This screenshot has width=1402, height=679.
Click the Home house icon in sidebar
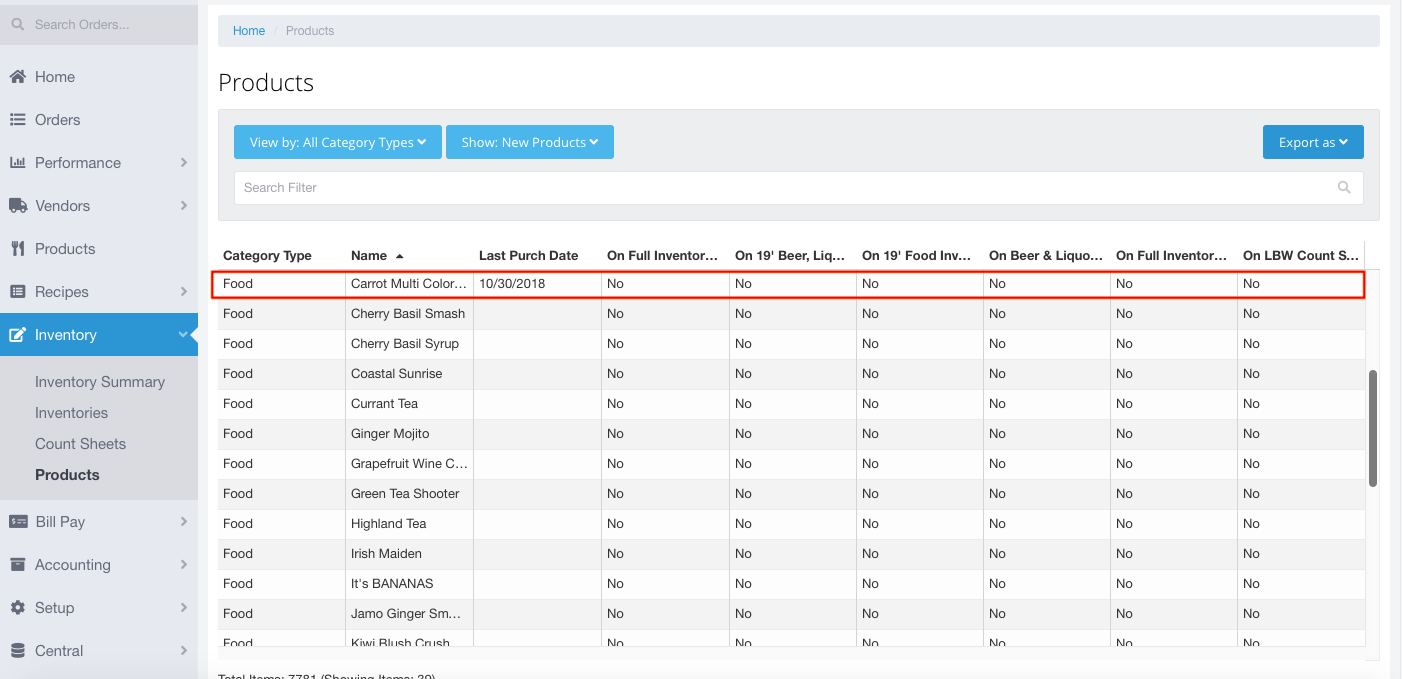[18, 77]
